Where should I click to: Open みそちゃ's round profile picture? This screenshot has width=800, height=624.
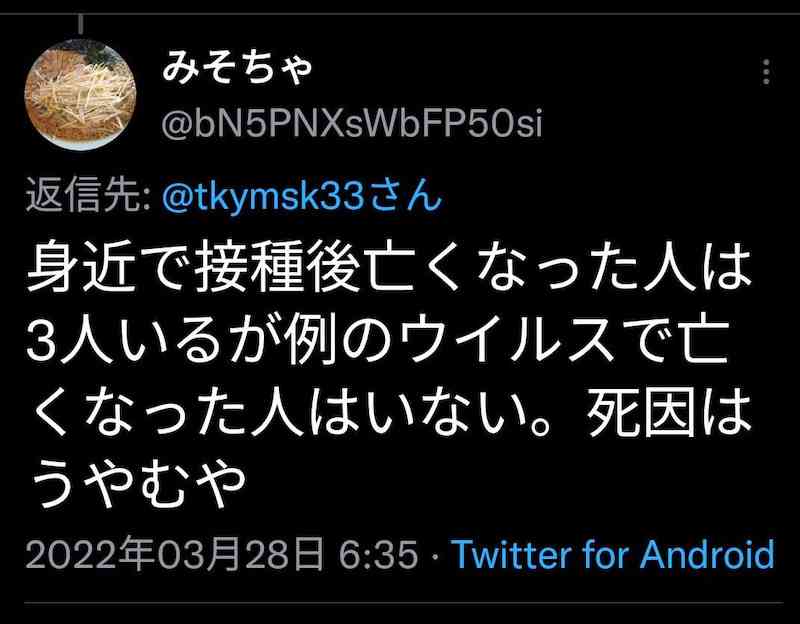coord(80,94)
